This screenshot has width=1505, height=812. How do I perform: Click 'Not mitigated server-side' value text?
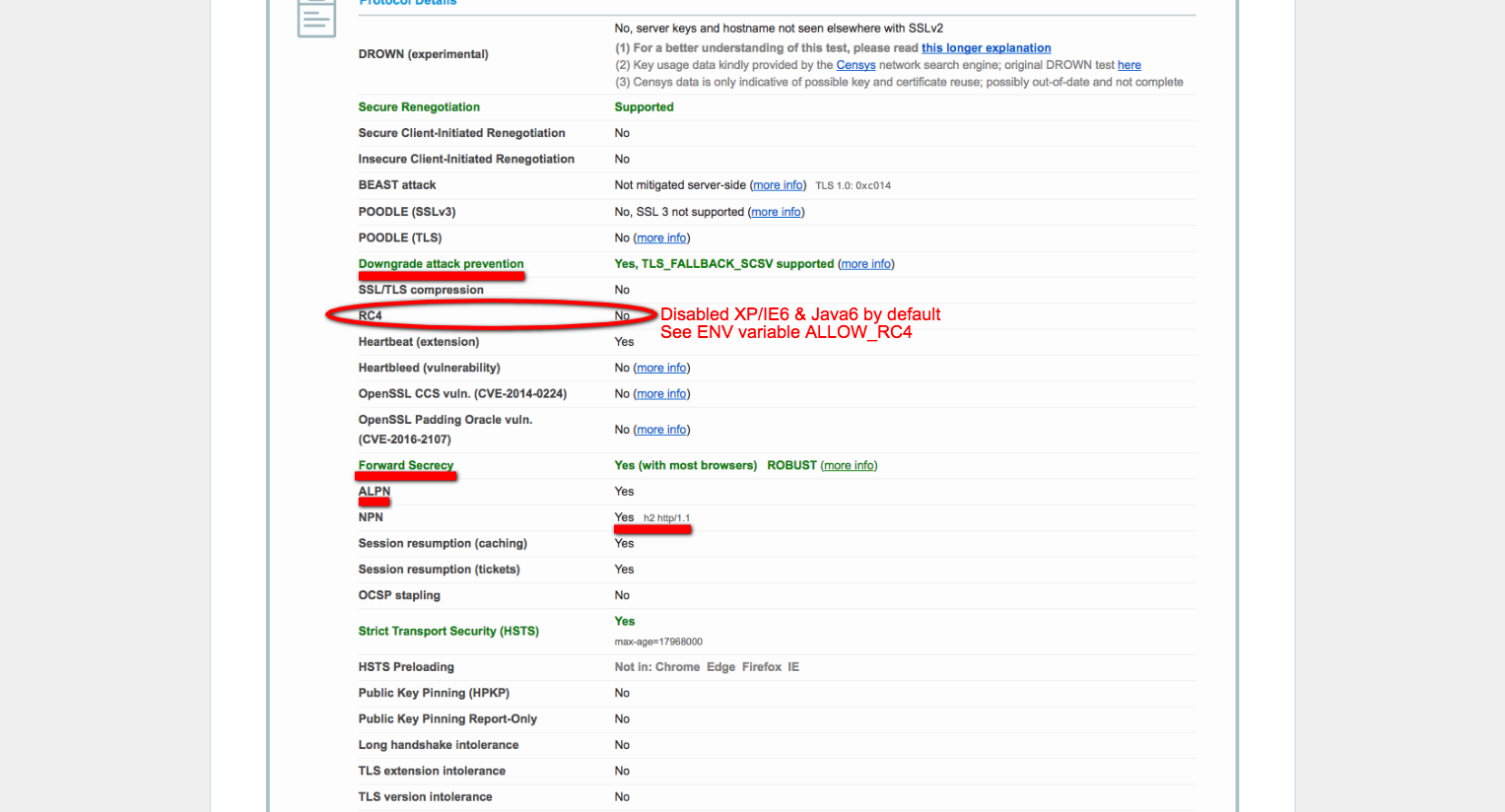click(x=680, y=185)
